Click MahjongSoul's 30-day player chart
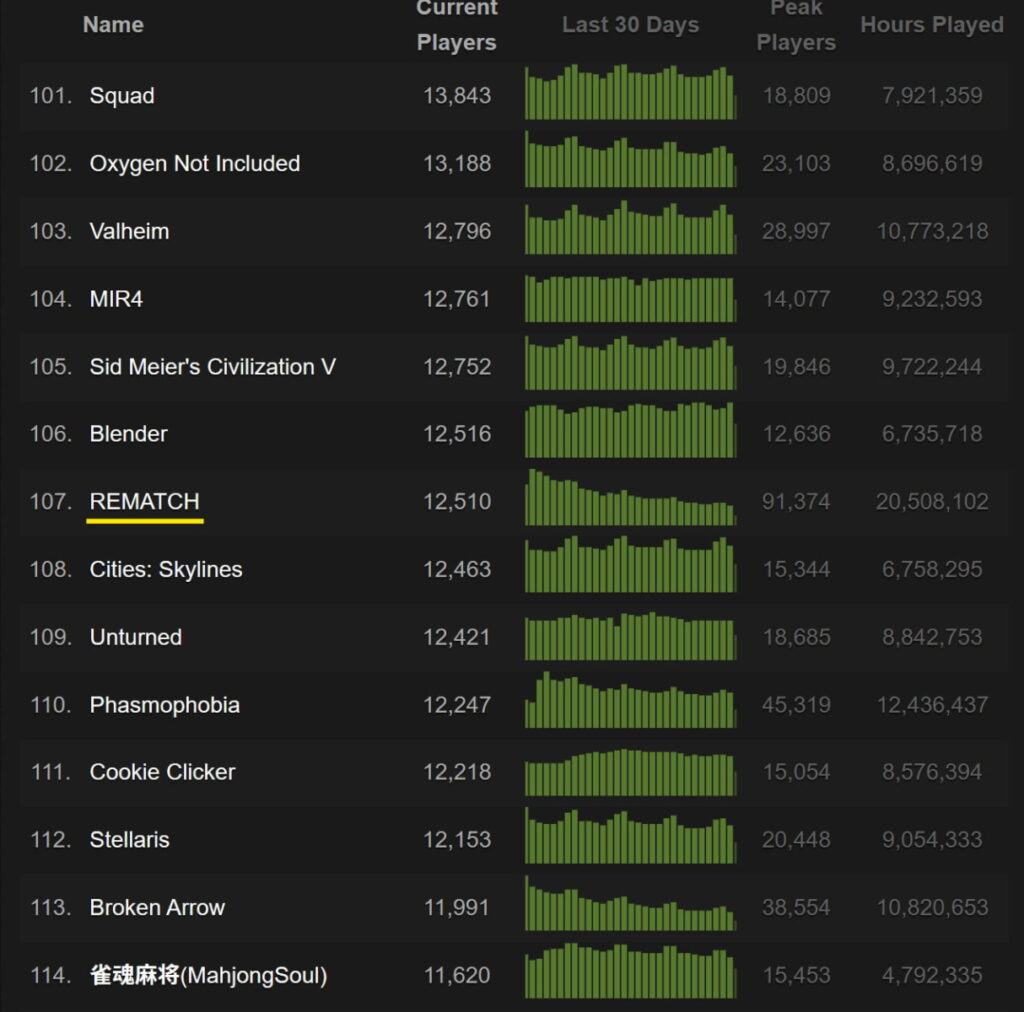 630,971
